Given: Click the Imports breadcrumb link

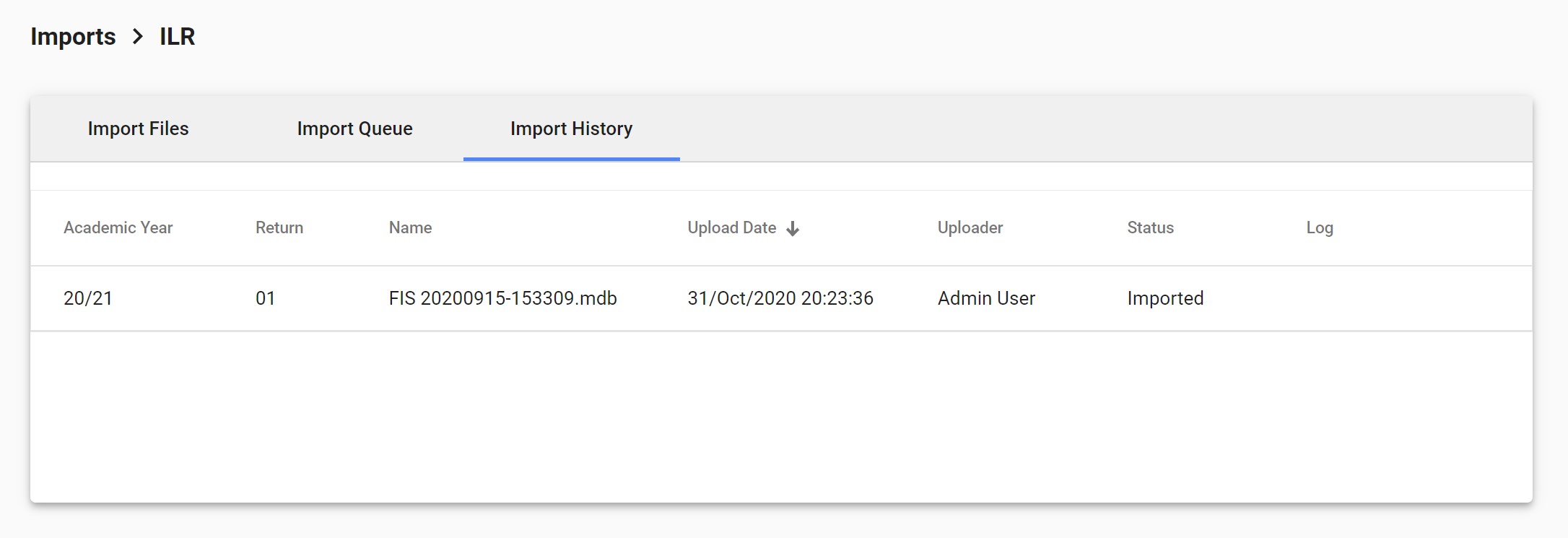Looking at the screenshot, I should [73, 36].
